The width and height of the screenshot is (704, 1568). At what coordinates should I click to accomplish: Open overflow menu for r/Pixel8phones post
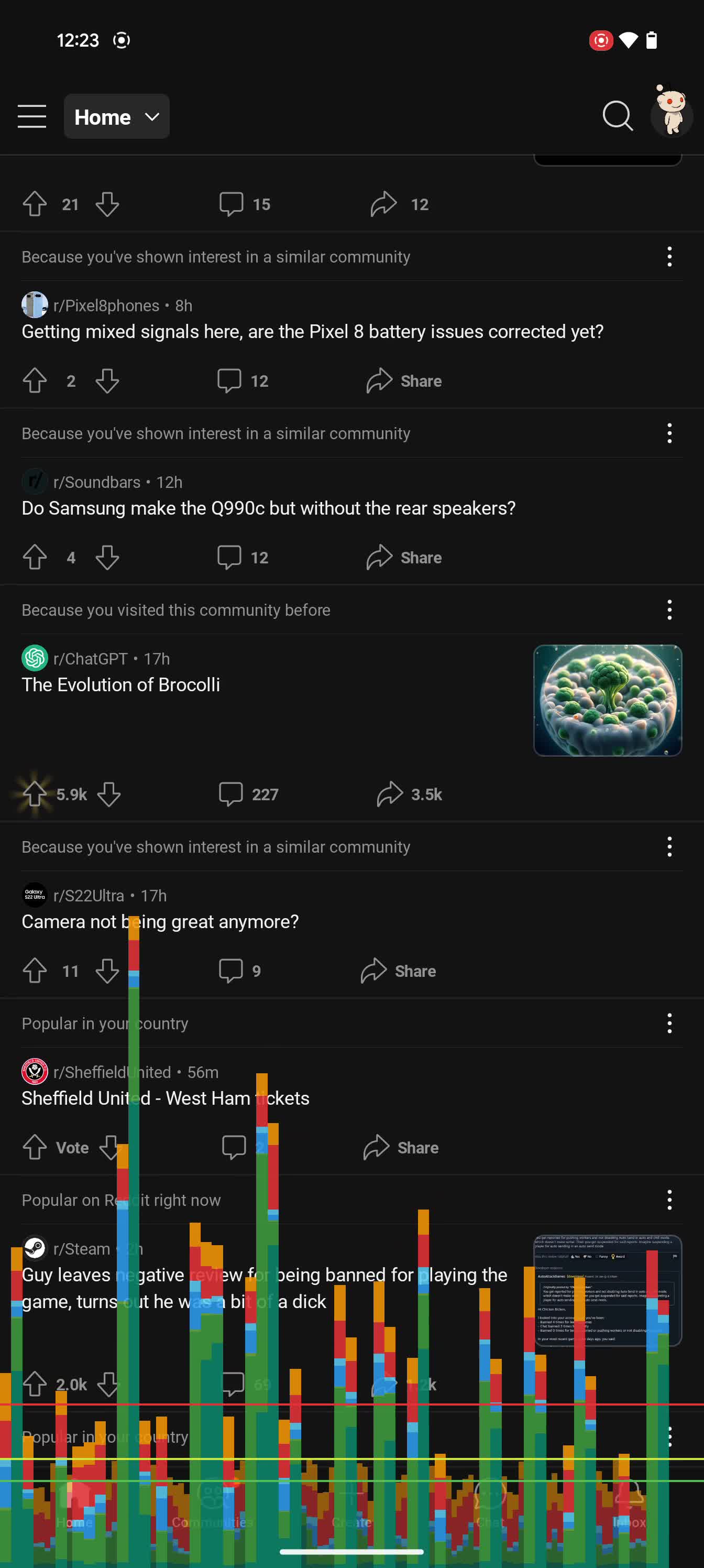click(669, 257)
